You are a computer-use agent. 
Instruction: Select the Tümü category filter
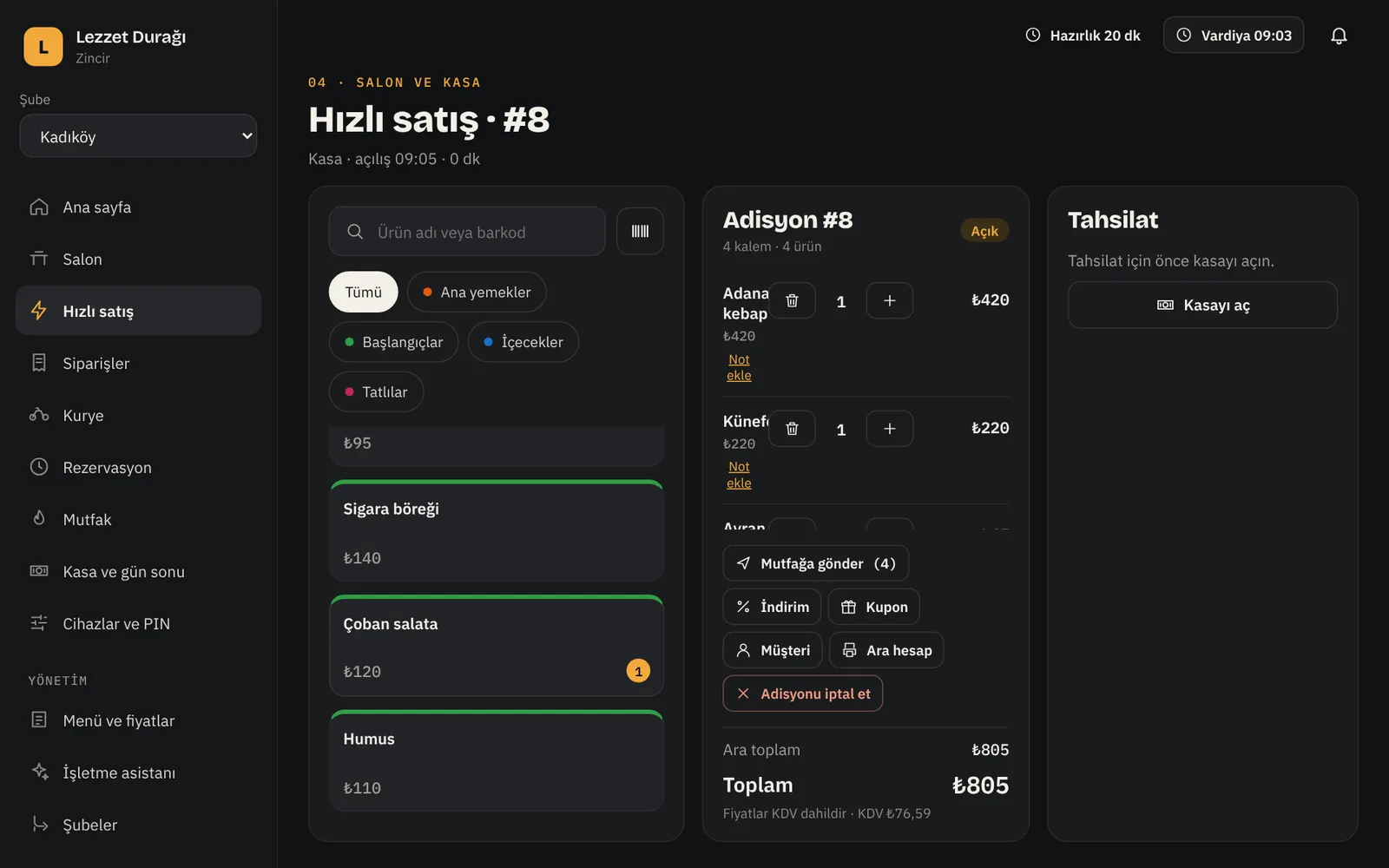[363, 293]
